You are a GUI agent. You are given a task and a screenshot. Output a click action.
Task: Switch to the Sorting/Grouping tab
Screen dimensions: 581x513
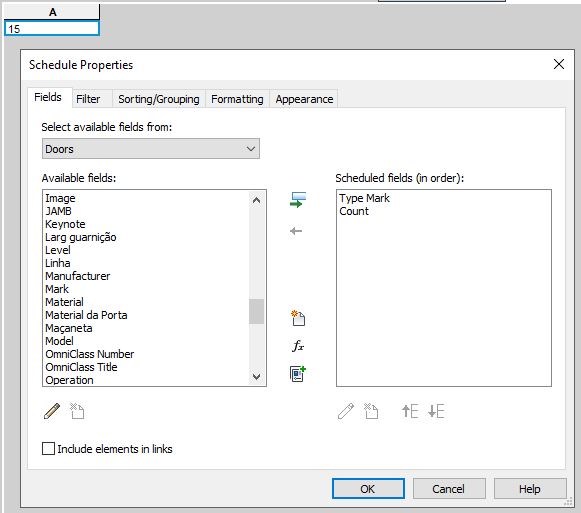(159, 99)
